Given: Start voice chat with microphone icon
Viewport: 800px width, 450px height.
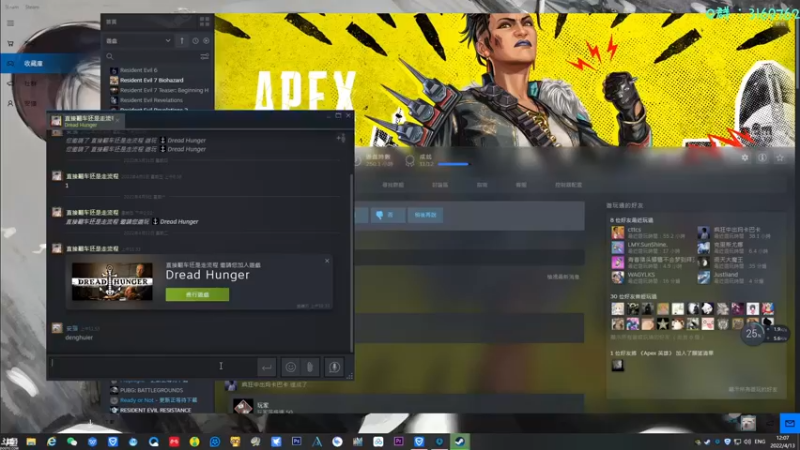Looking at the screenshot, I should 334,367.
